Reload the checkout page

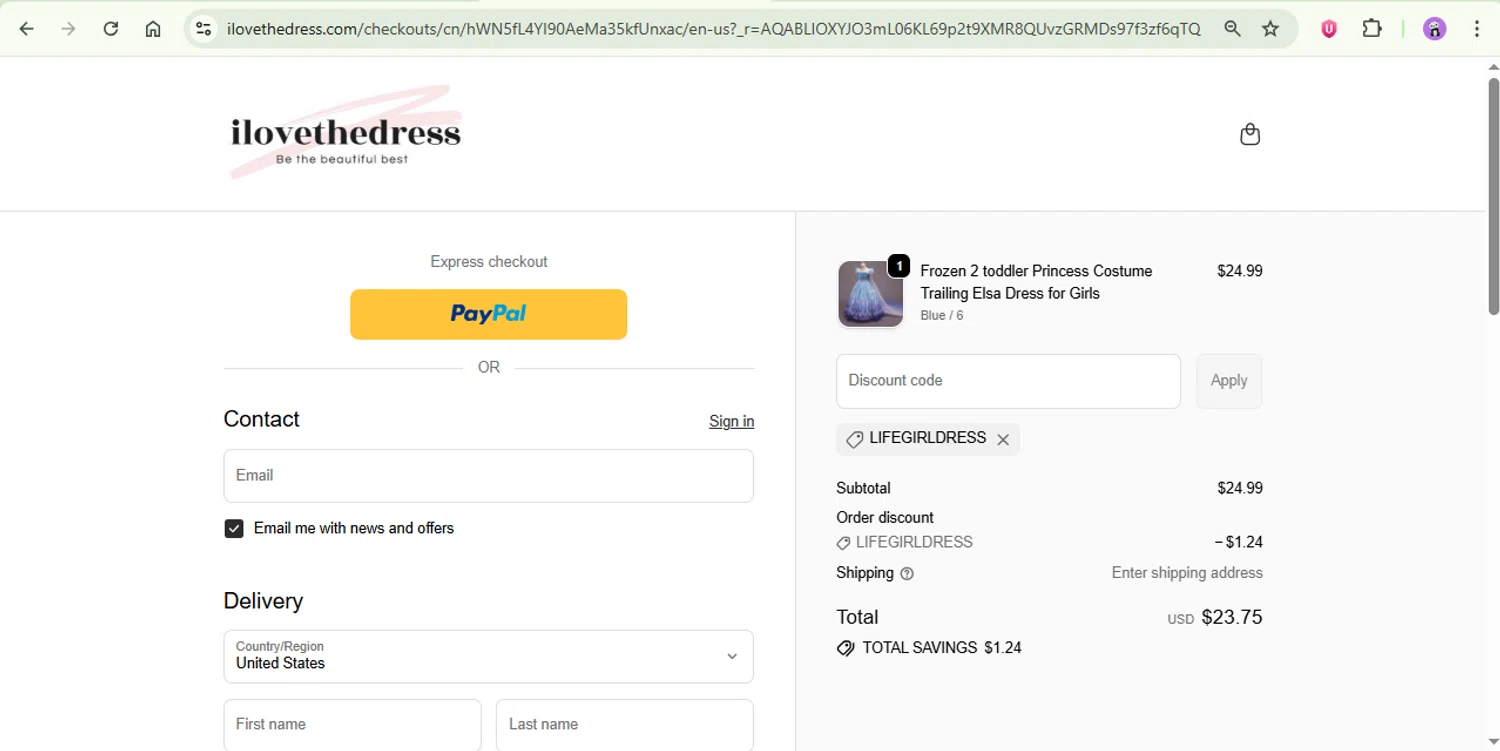[x=111, y=29]
